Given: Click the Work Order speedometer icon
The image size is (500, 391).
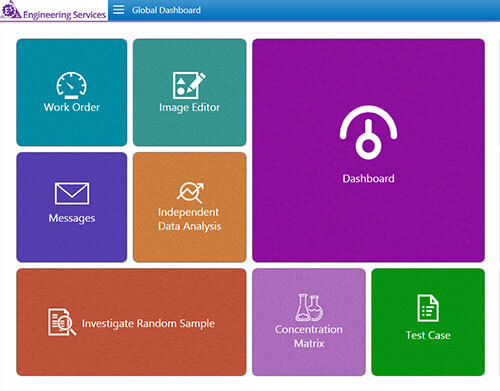Looking at the screenshot, I should tap(71, 86).
